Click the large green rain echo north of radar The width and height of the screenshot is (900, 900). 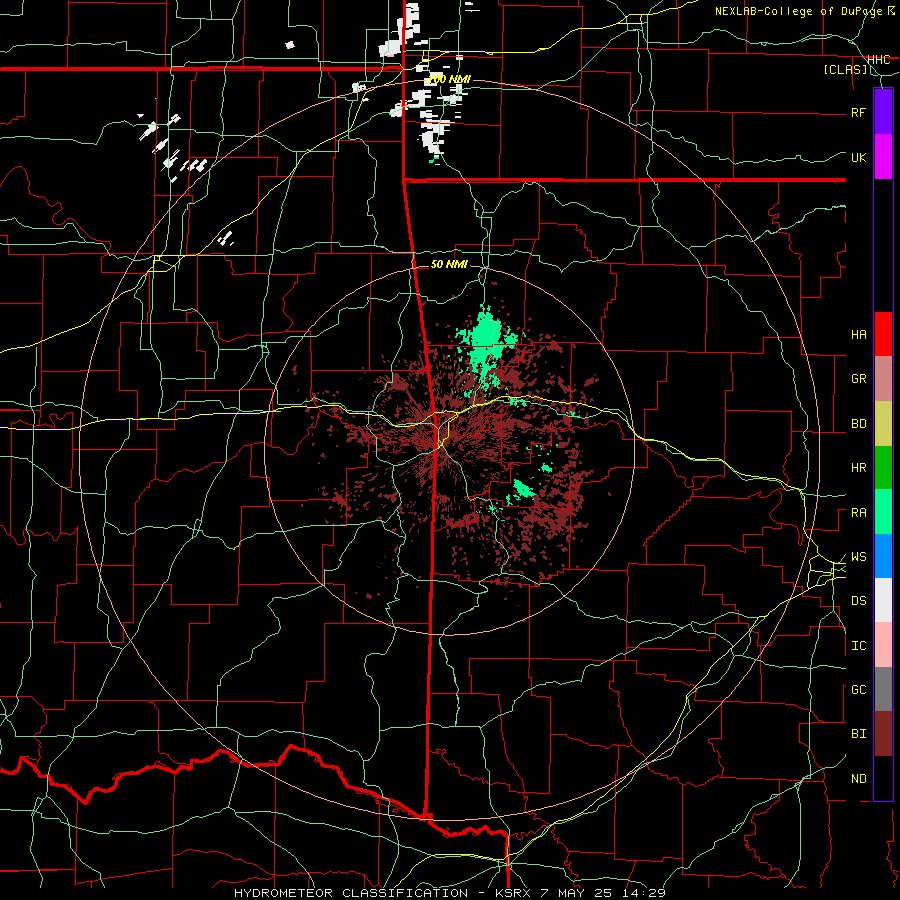(x=487, y=342)
